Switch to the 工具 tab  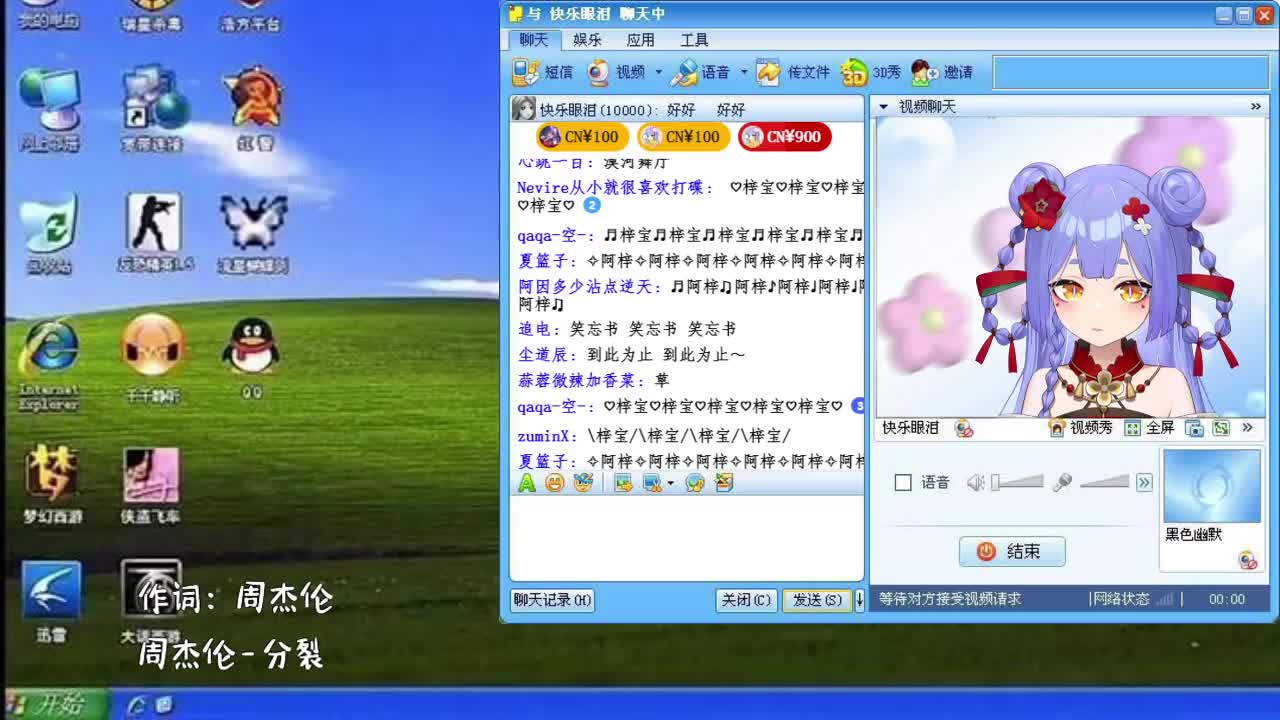pos(694,40)
